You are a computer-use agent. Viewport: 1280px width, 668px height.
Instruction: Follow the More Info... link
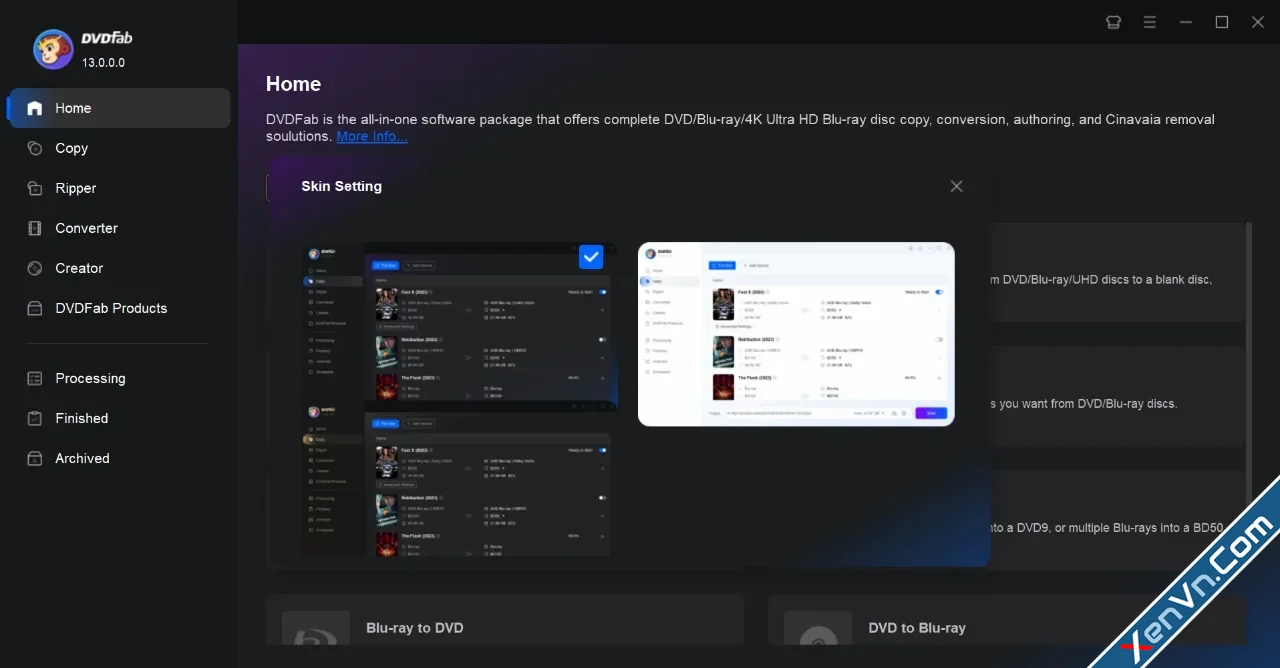click(372, 137)
